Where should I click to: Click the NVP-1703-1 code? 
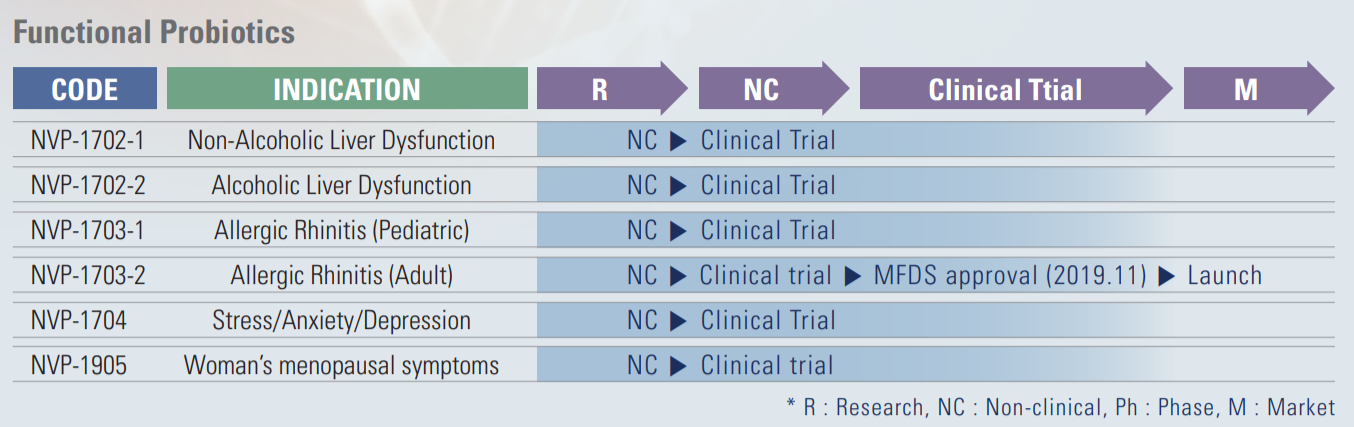tap(87, 230)
